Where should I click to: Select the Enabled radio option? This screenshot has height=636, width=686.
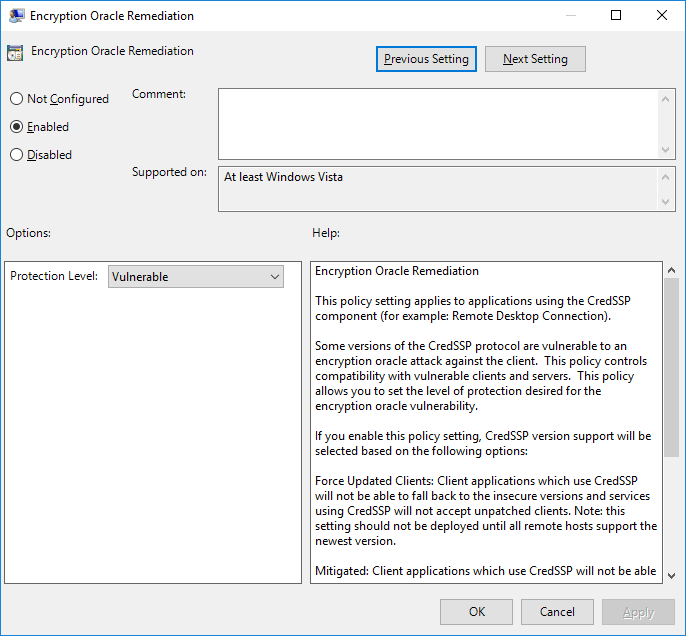16,127
